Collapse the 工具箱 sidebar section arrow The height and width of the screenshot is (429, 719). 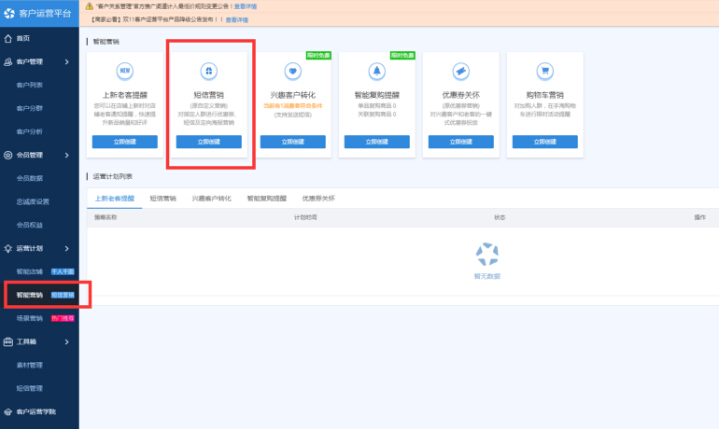pyautogui.click(x=67, y=342)
